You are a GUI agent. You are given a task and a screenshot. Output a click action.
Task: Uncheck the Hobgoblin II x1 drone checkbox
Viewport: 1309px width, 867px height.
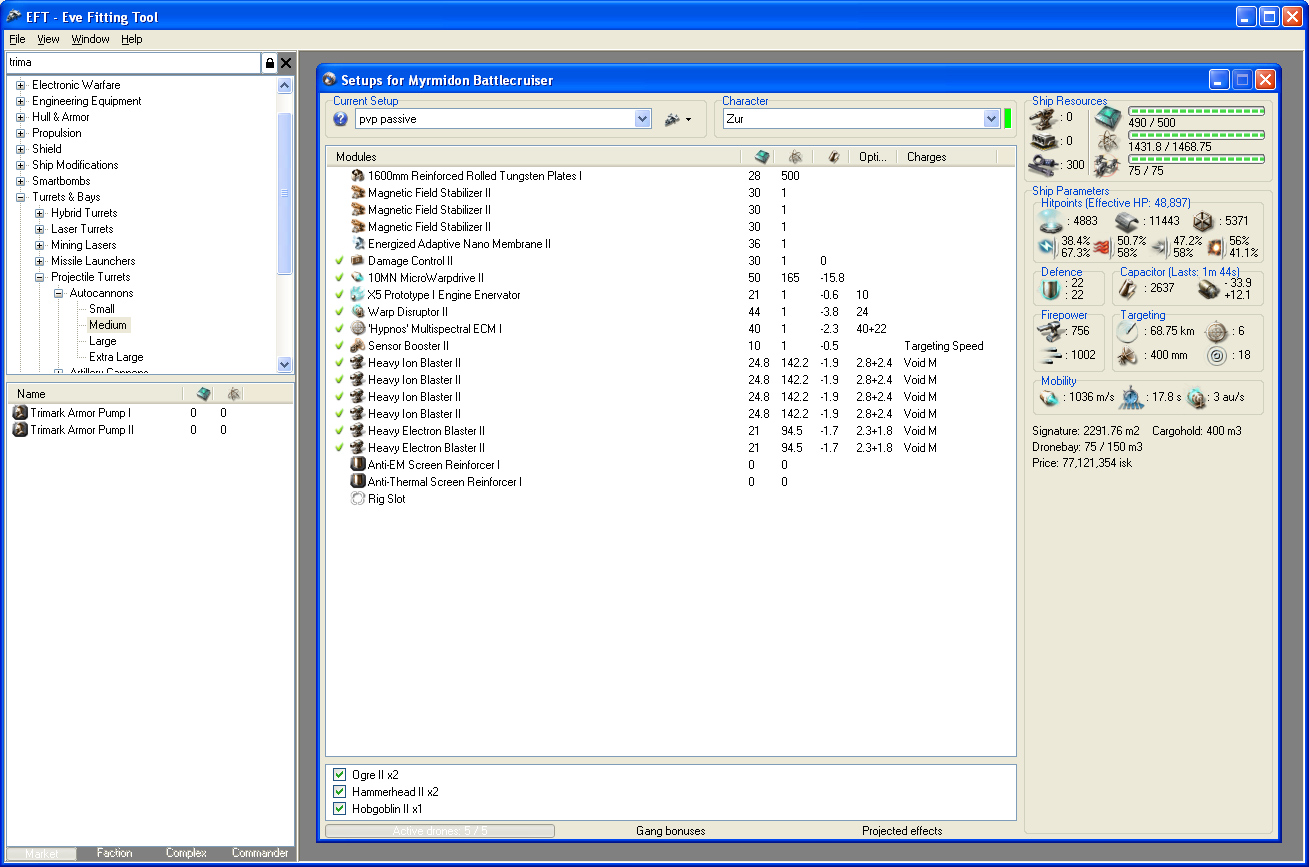339,809
